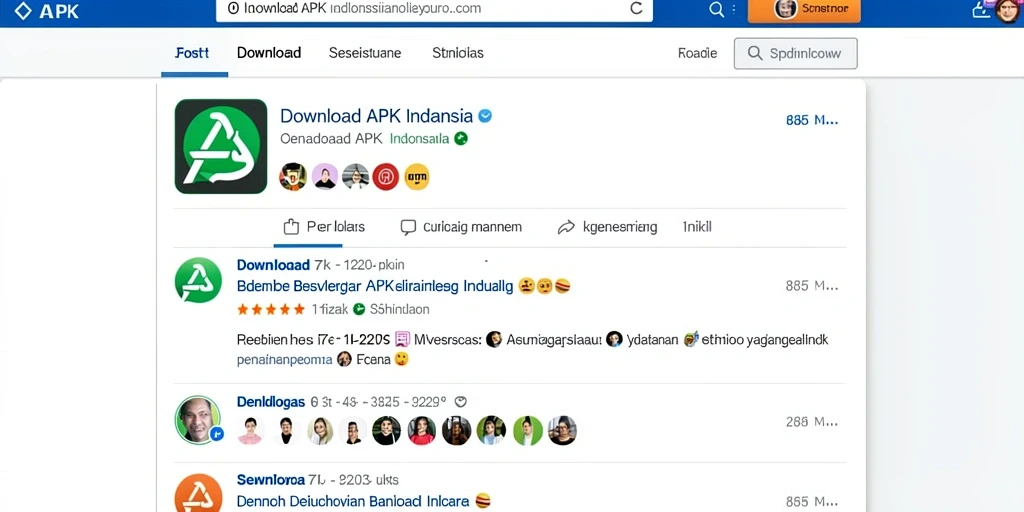Image resolution: width=1024 pixels, height=512 pixels.
Task: Click the yellow emoji face follower icon
Action: tap(417, 176)
